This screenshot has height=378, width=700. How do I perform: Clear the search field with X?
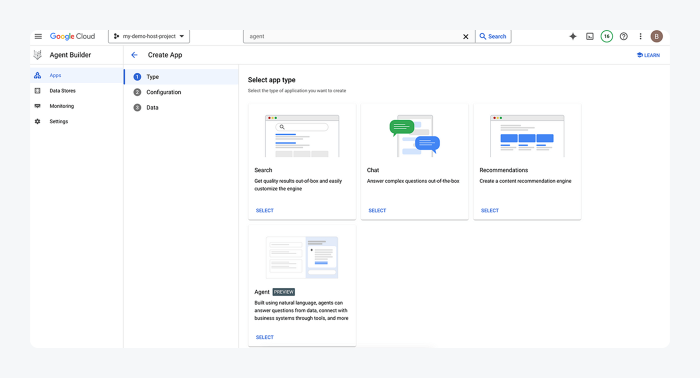pos(466,37)
